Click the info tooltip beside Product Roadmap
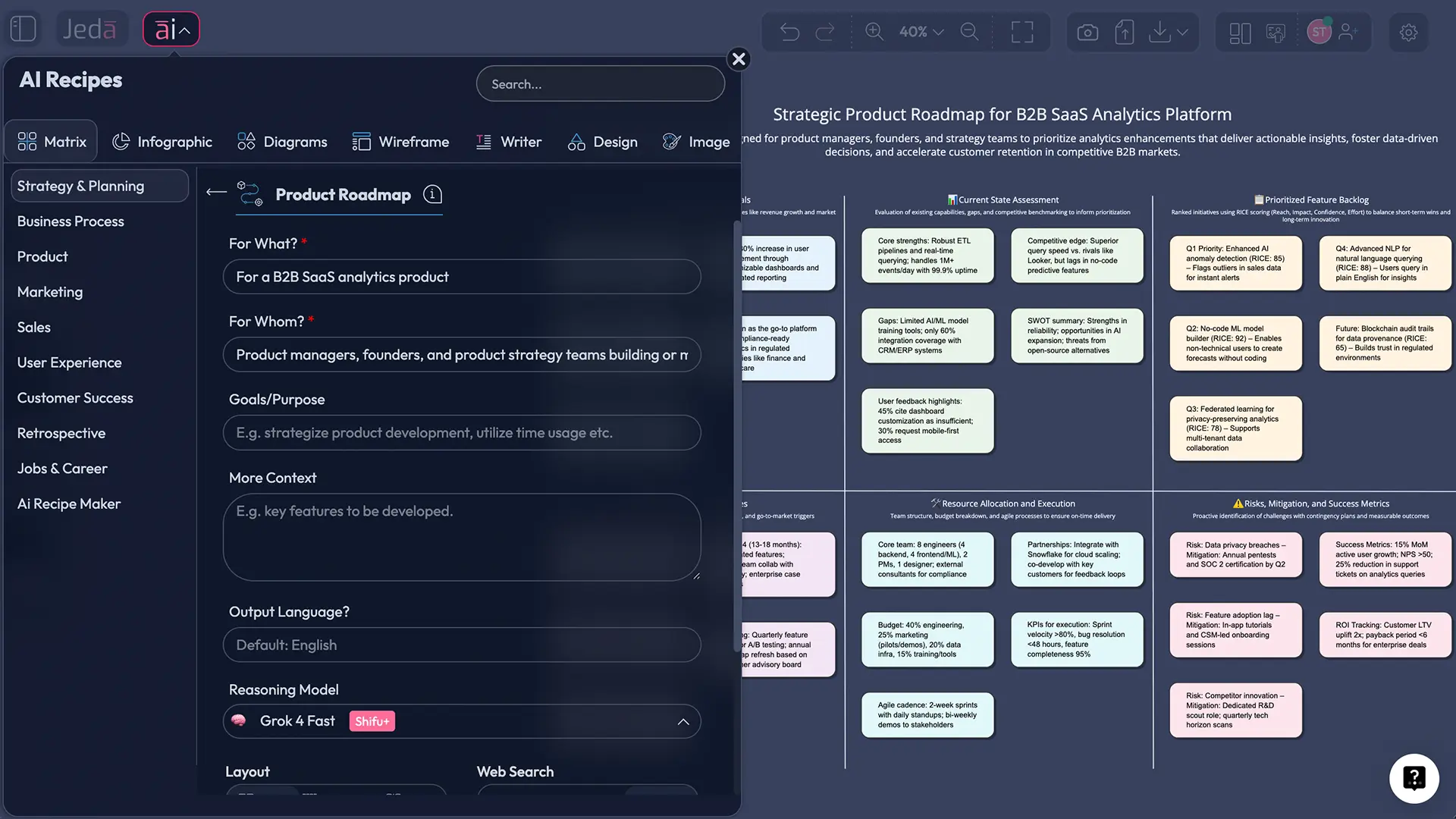The height and width of the screenshot is (819, 1456). pyautogui.click(x=432, y=195)
